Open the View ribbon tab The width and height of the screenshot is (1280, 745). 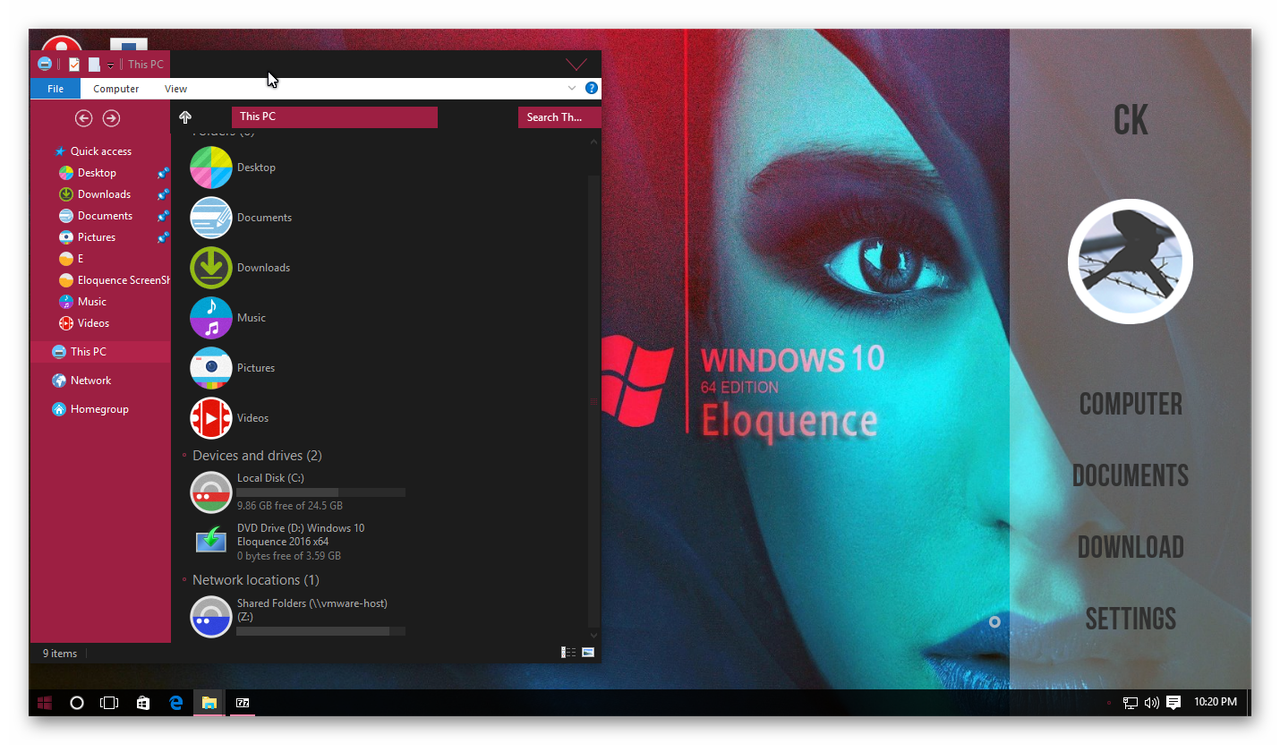176,89
